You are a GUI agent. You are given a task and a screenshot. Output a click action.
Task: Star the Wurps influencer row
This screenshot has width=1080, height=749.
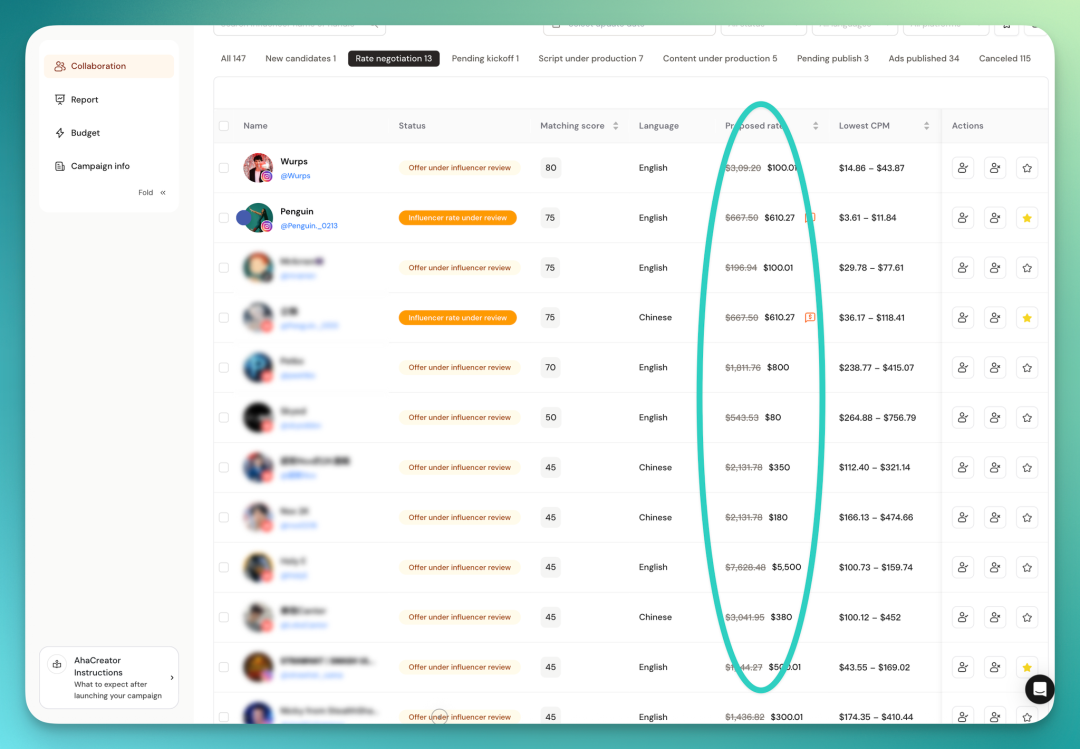coord(1027,168)
